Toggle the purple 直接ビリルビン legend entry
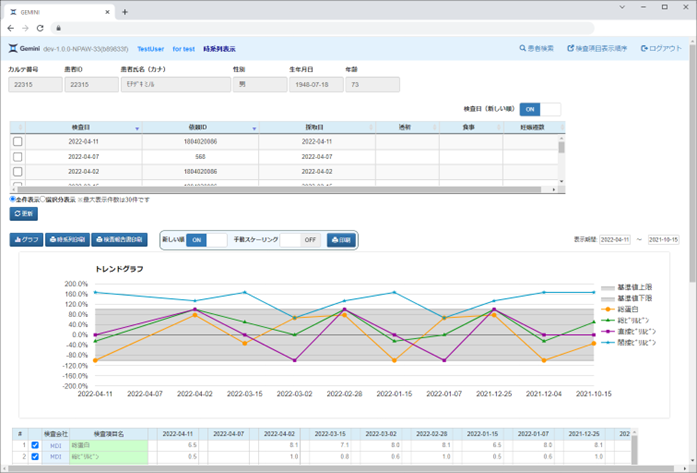The width and height of the screenshot is (697, 473). point(629,332)
